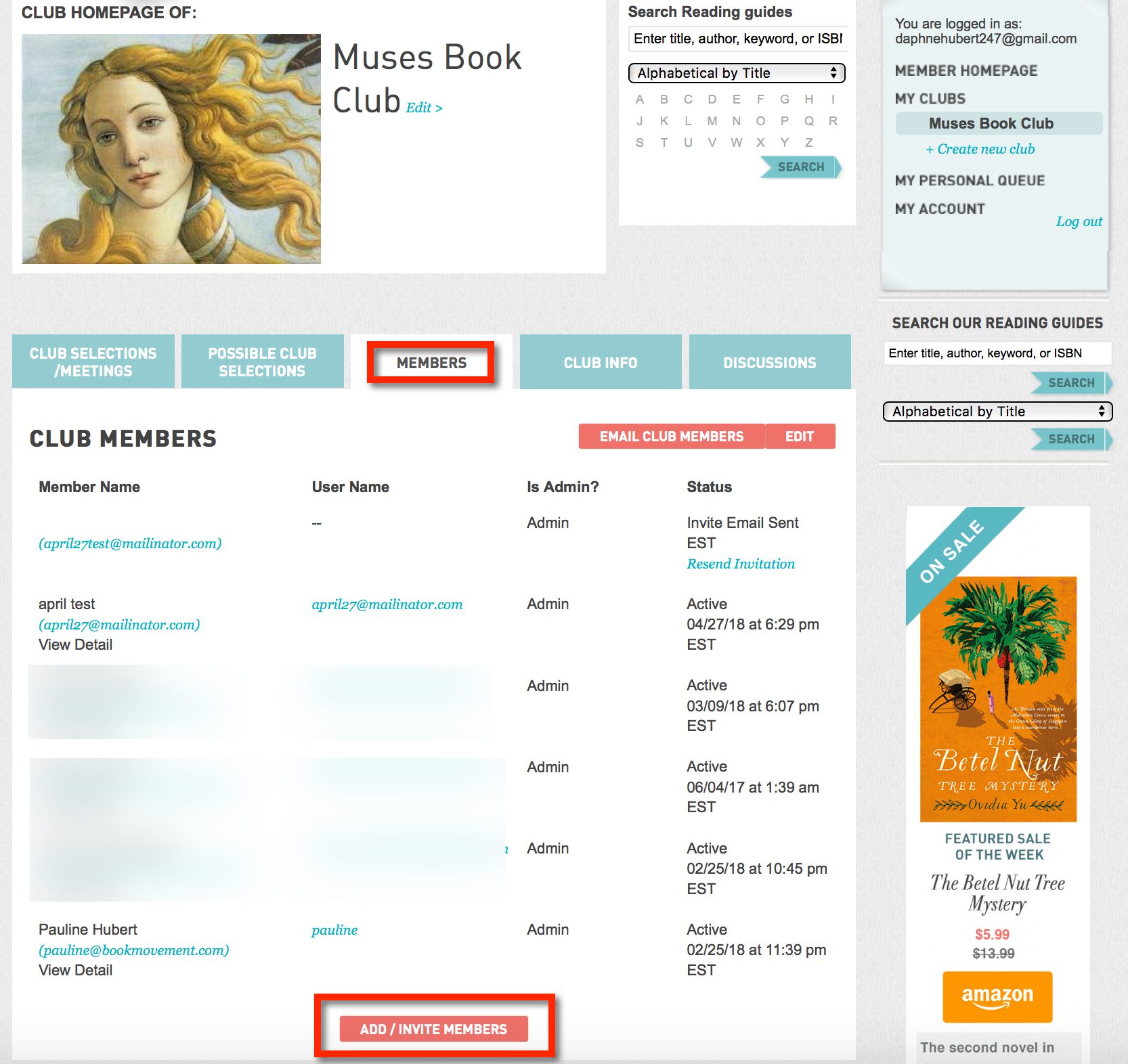Select the Members tab
The width and height of the screenshot is (1128, 1064).
pyautogui.click(x=431, y=363)
